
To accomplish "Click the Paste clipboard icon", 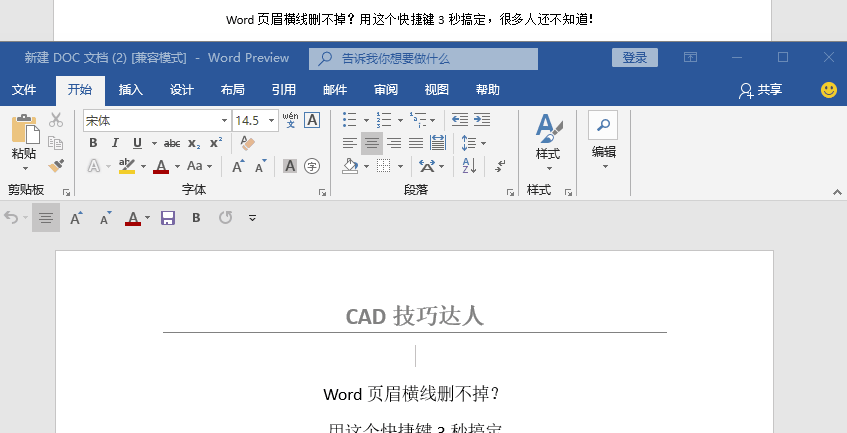I will click(24, 129).
